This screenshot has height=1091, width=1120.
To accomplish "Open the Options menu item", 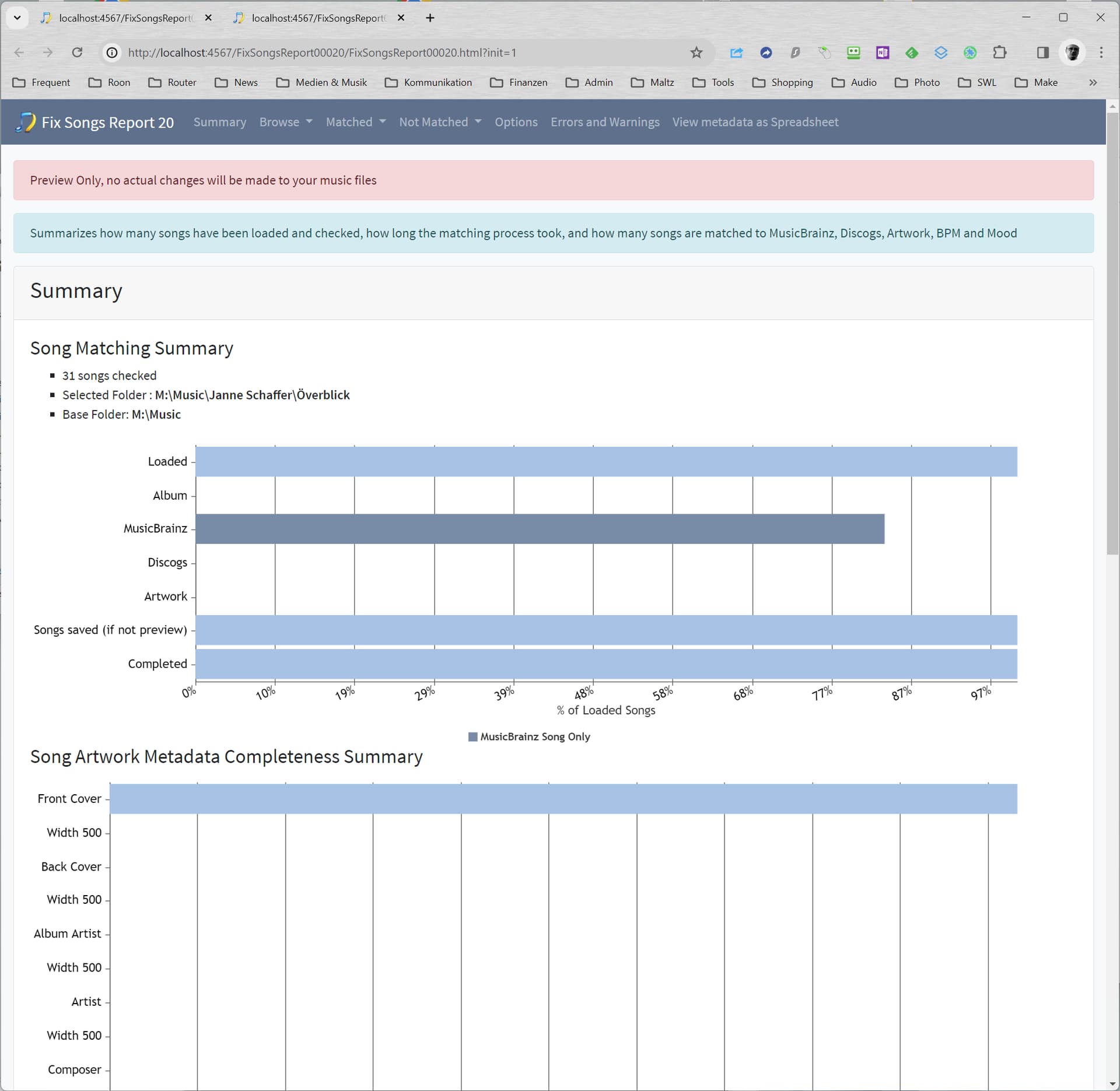I will click(x=516, y=122).
